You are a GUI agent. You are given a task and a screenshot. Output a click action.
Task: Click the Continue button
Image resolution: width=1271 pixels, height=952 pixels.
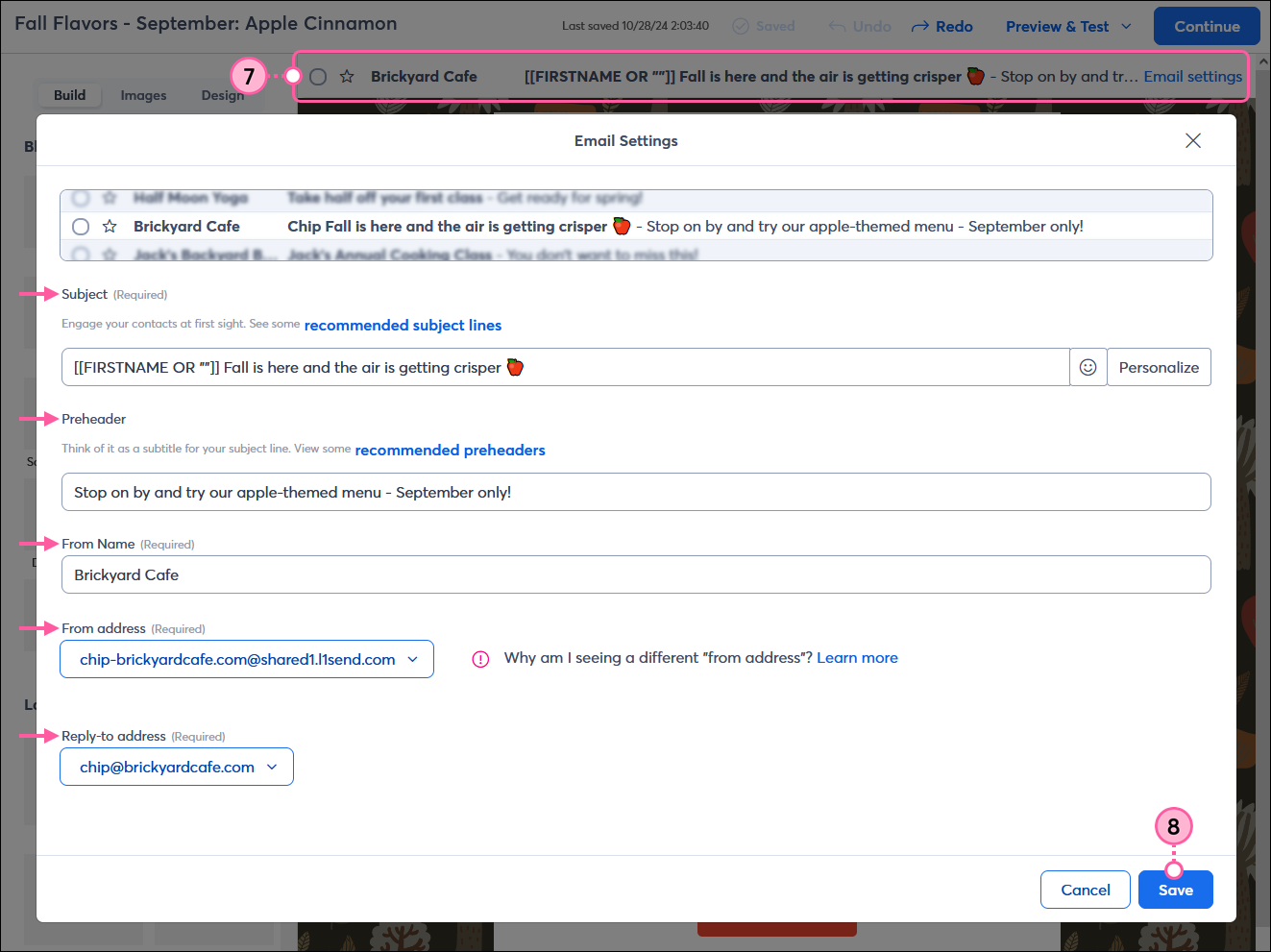pos(1207,26)
